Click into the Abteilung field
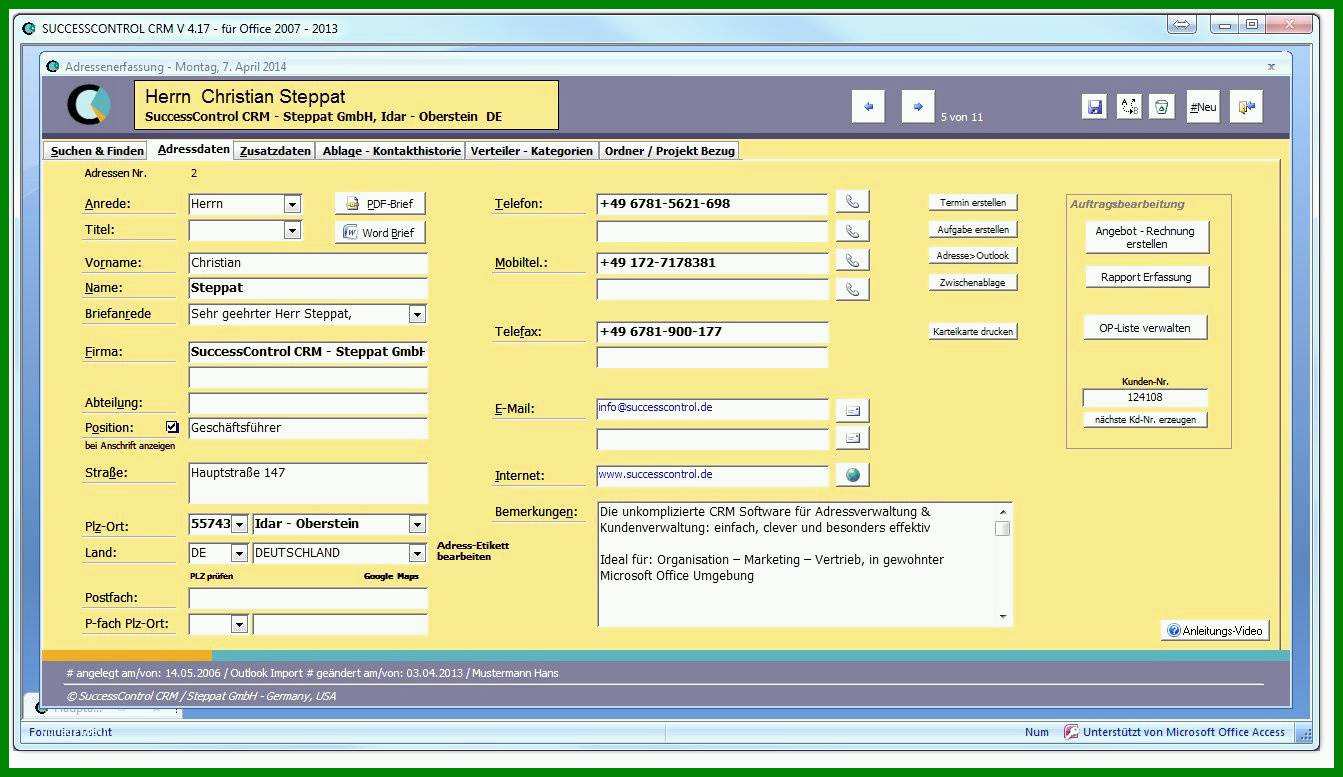Viewport: 1343px width, 777px height. (308, 403)
